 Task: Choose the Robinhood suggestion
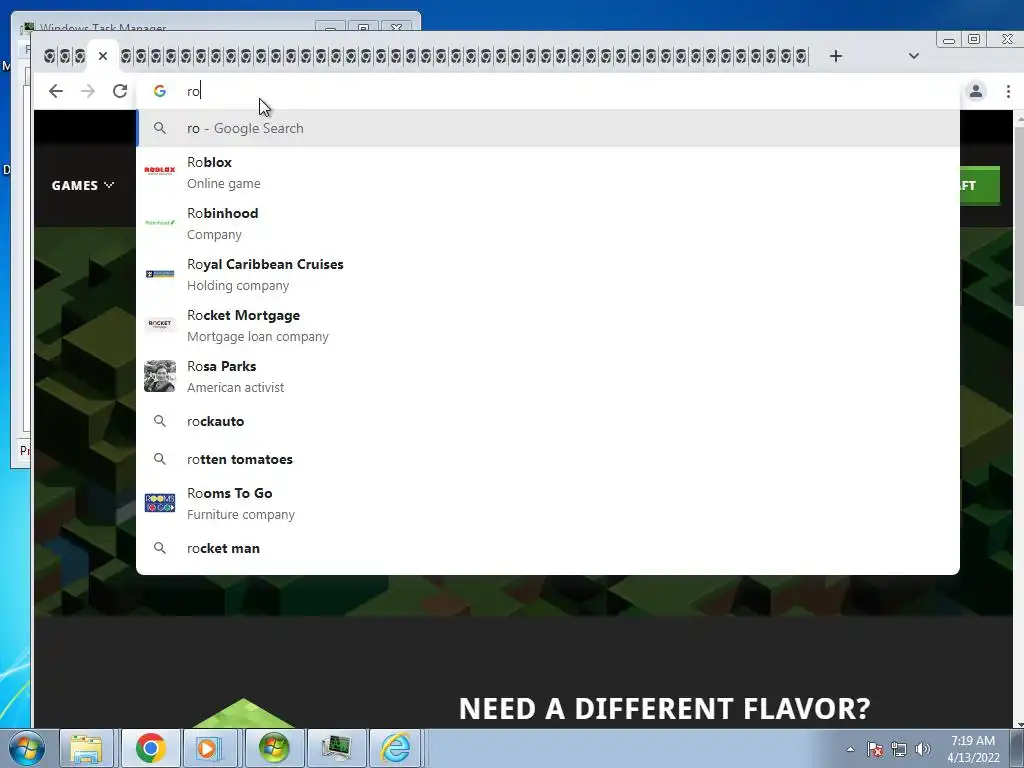click(548, 223)
